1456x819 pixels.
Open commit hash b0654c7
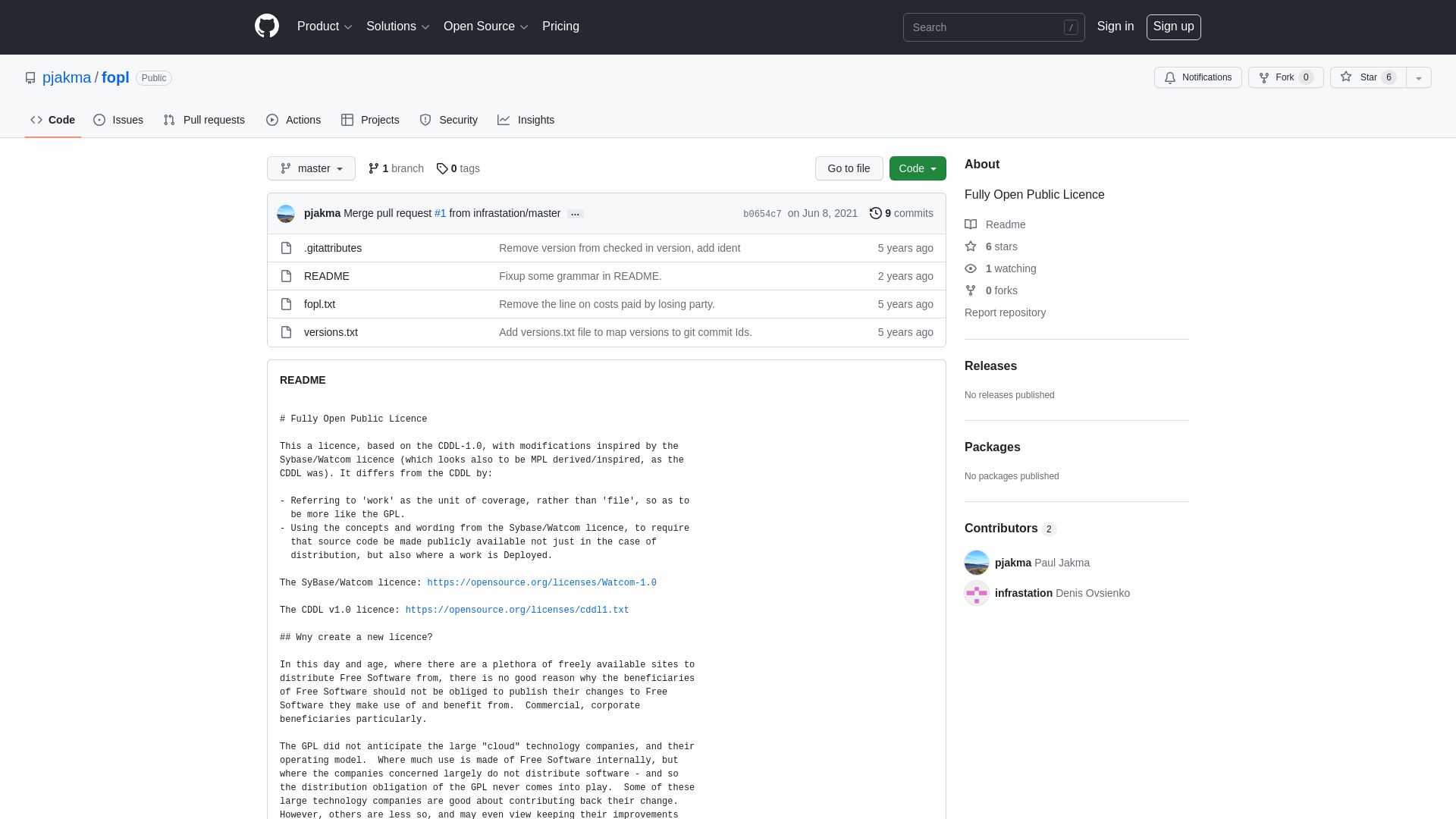(x=762, y=214)
